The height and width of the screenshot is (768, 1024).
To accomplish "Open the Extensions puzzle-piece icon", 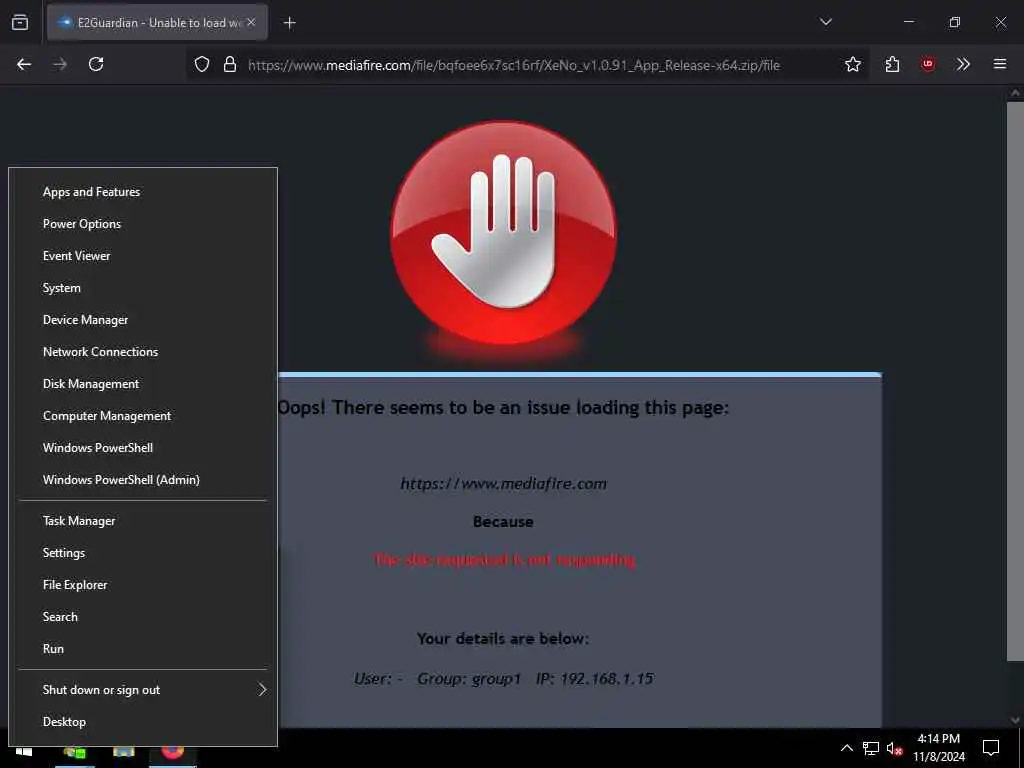I will (x=892, y=64).
